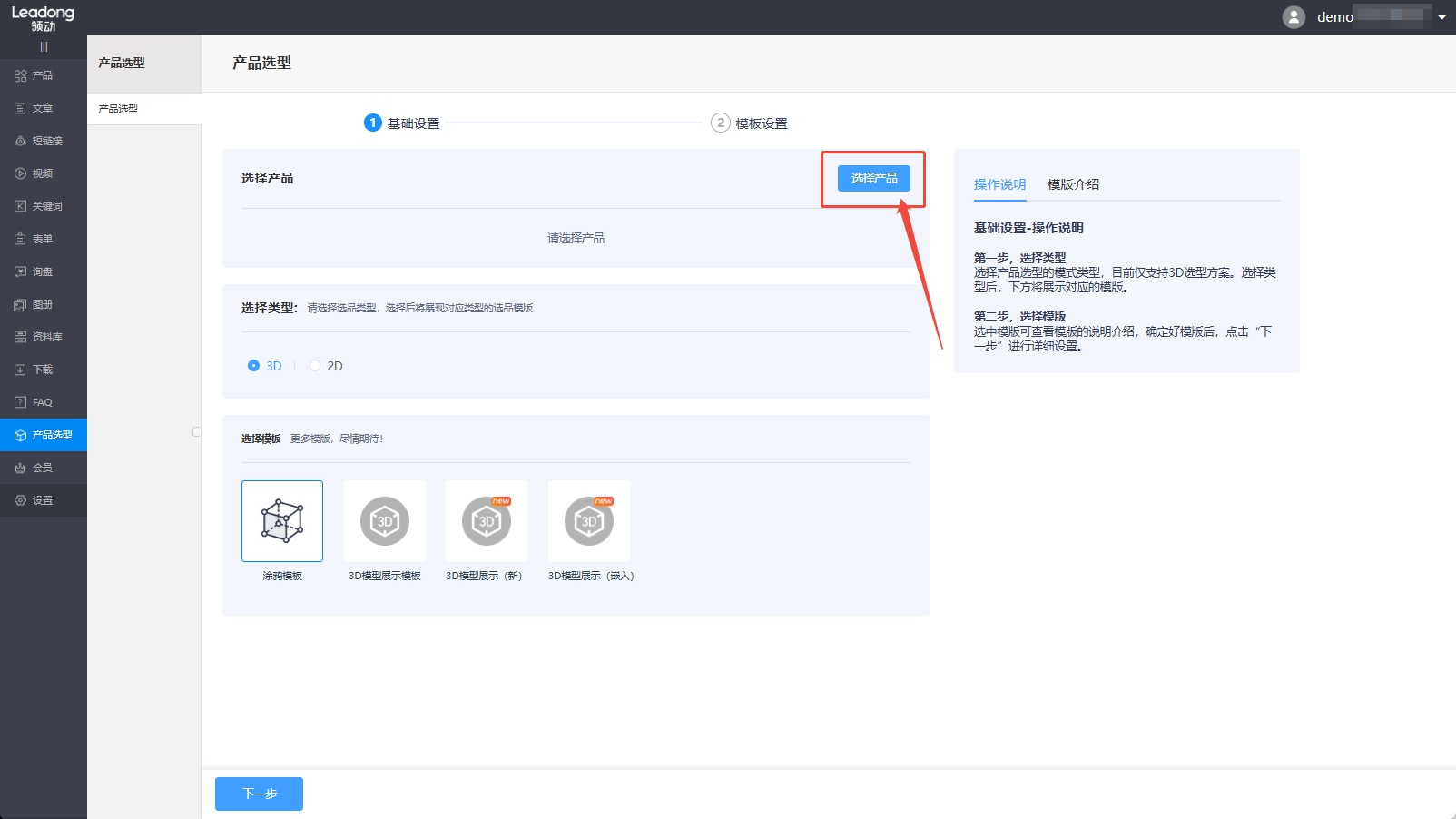Switch to the 模版介绍 tab
Image resolution: width=1456 pixels, height=819 pixels.
pyautogui.click(x=1073, y=184)
